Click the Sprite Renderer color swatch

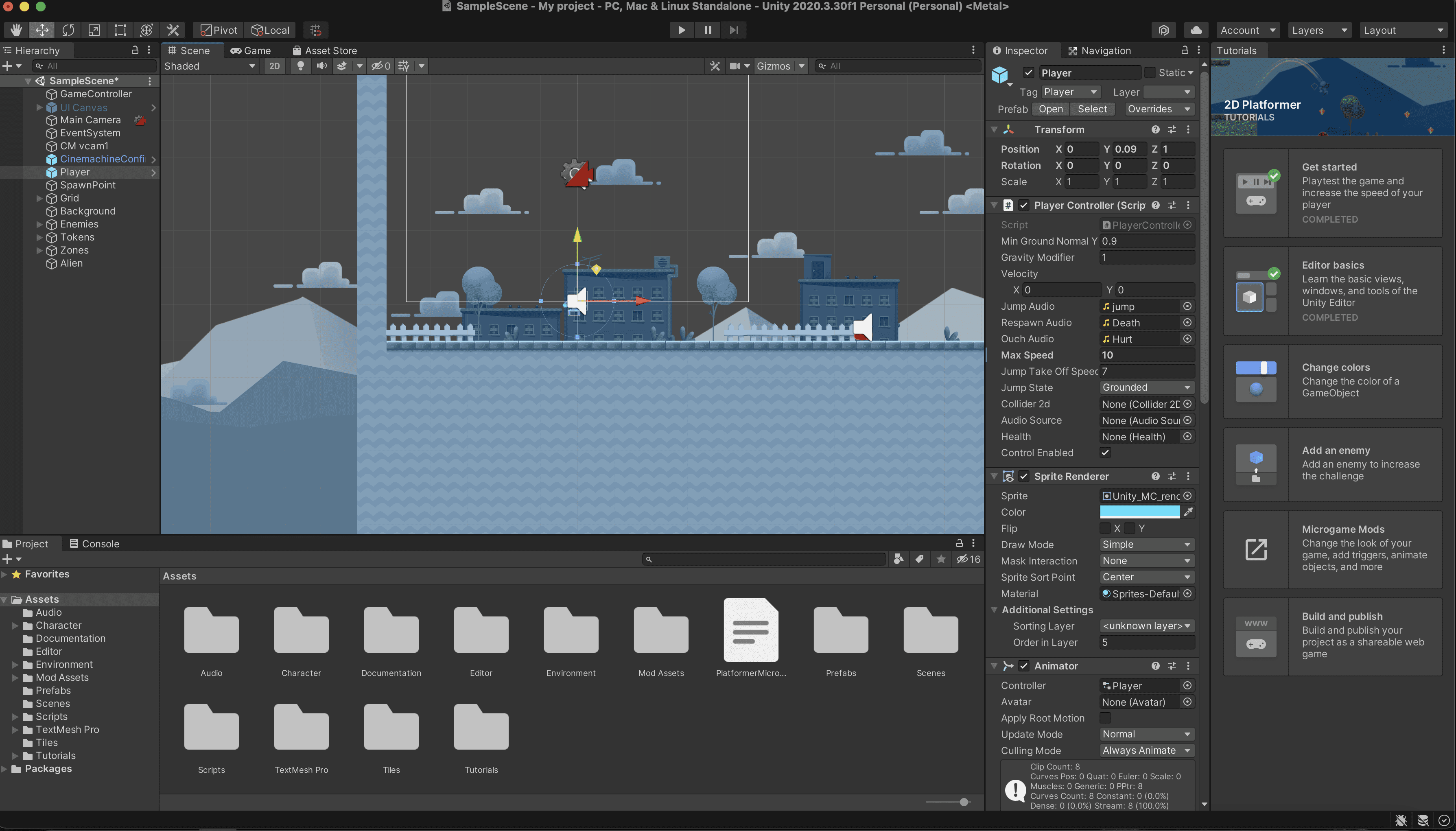(1139, 512)
